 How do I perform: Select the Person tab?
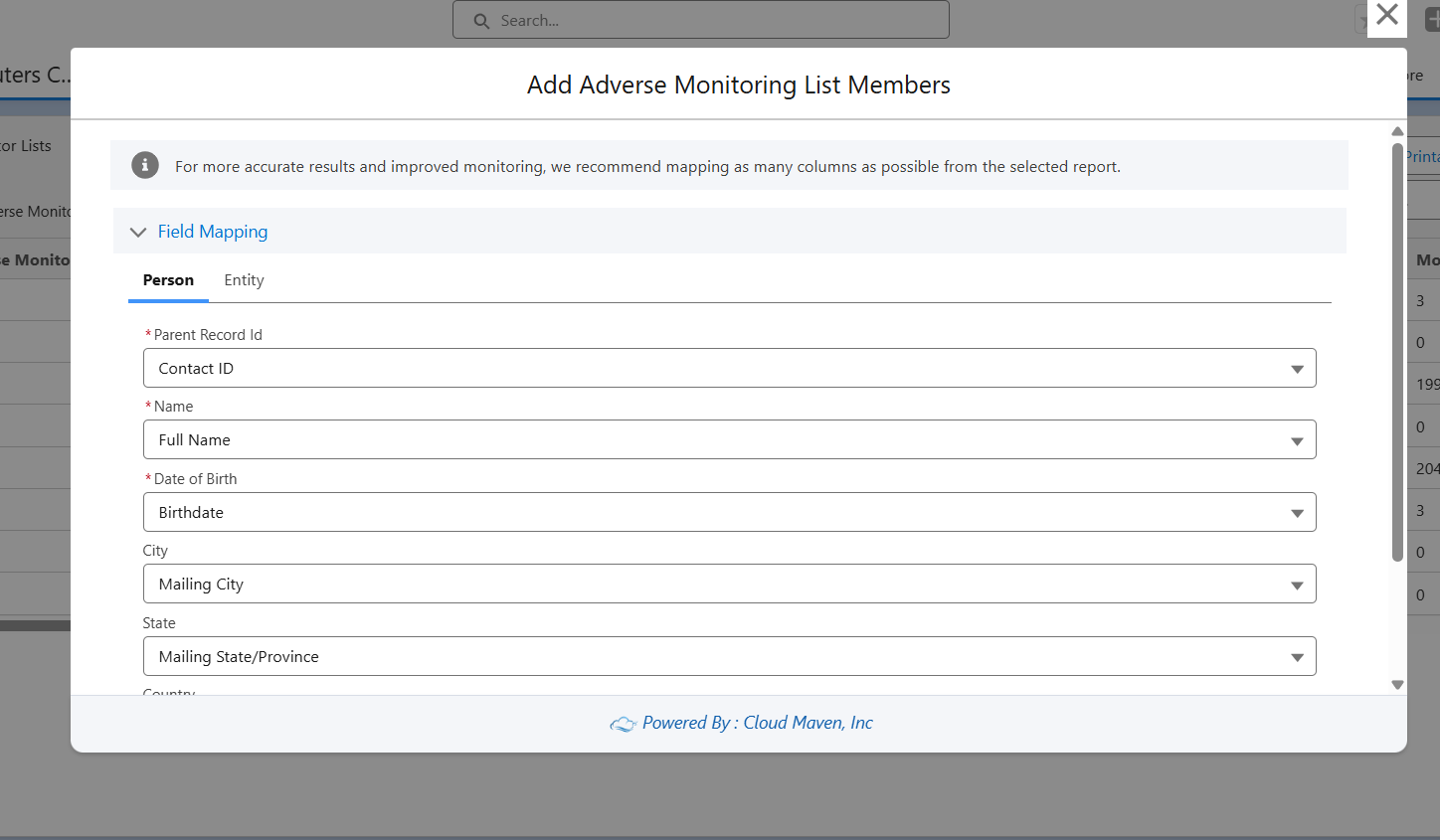168,280
